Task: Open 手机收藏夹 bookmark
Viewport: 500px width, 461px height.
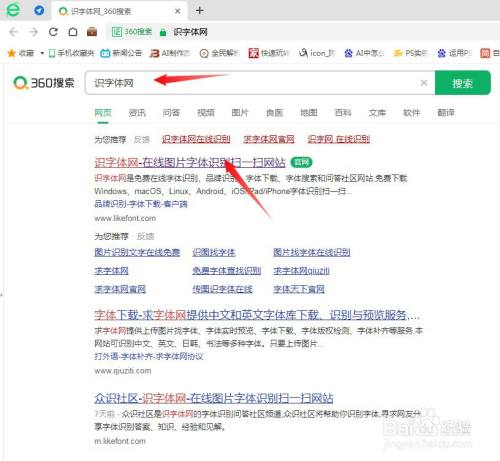Action: pos(71,53)
